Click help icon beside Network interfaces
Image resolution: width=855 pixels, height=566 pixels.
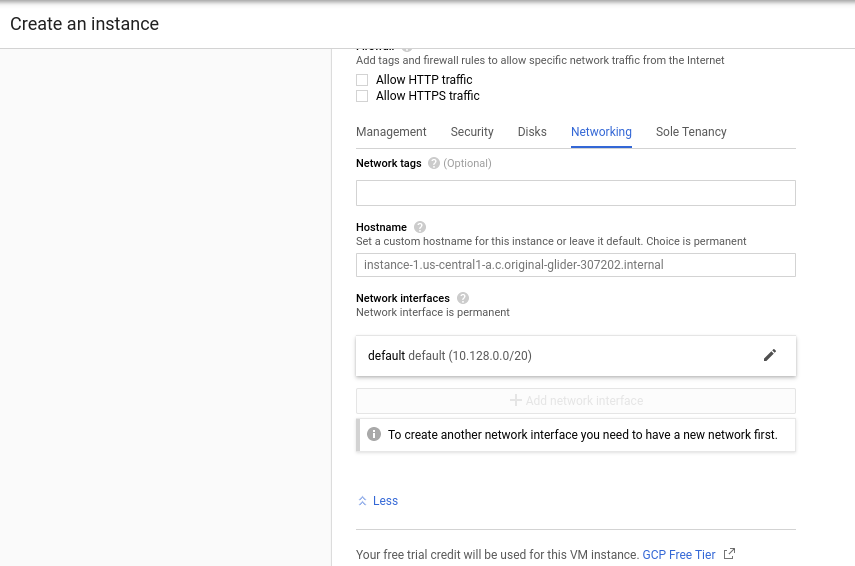[462, 298]
